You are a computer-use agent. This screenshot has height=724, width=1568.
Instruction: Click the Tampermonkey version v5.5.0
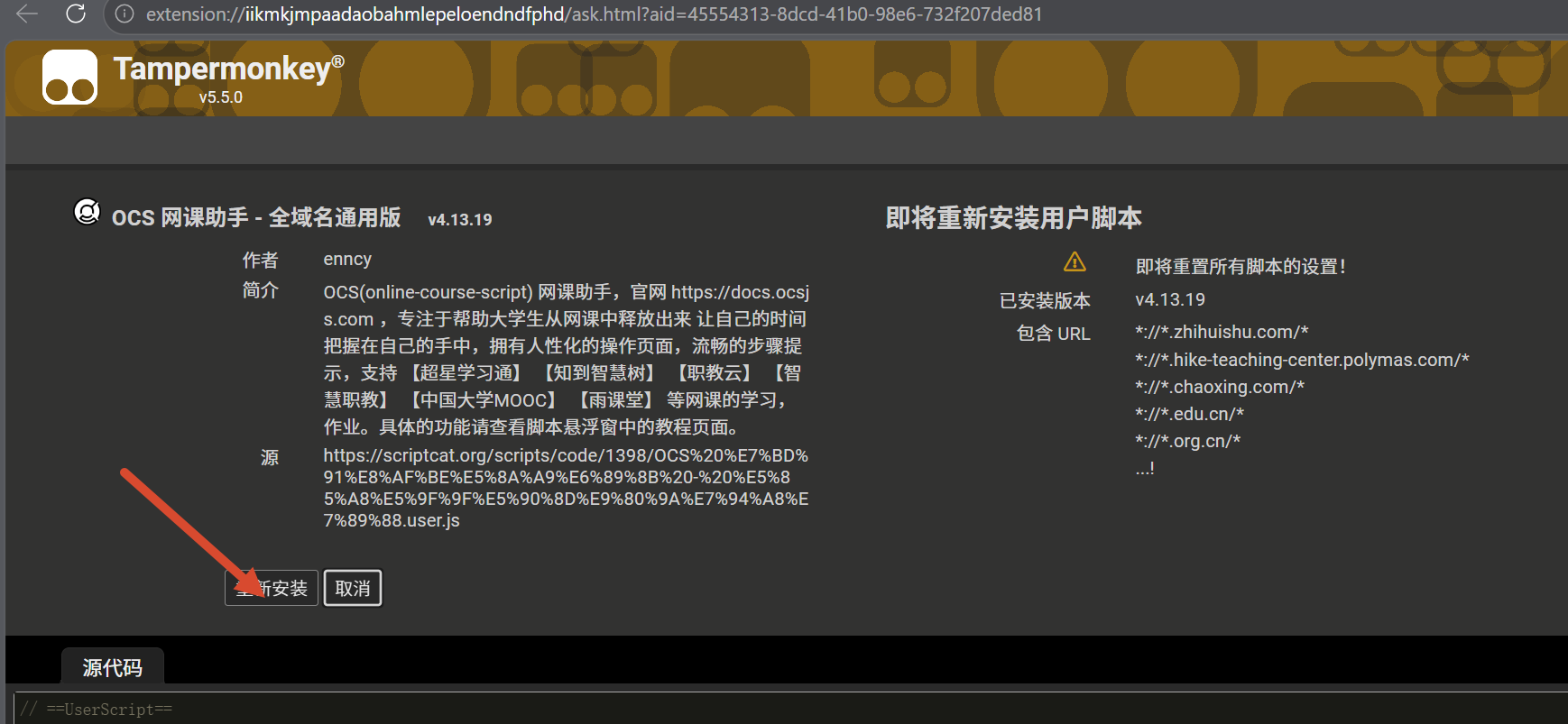[221, 97]
